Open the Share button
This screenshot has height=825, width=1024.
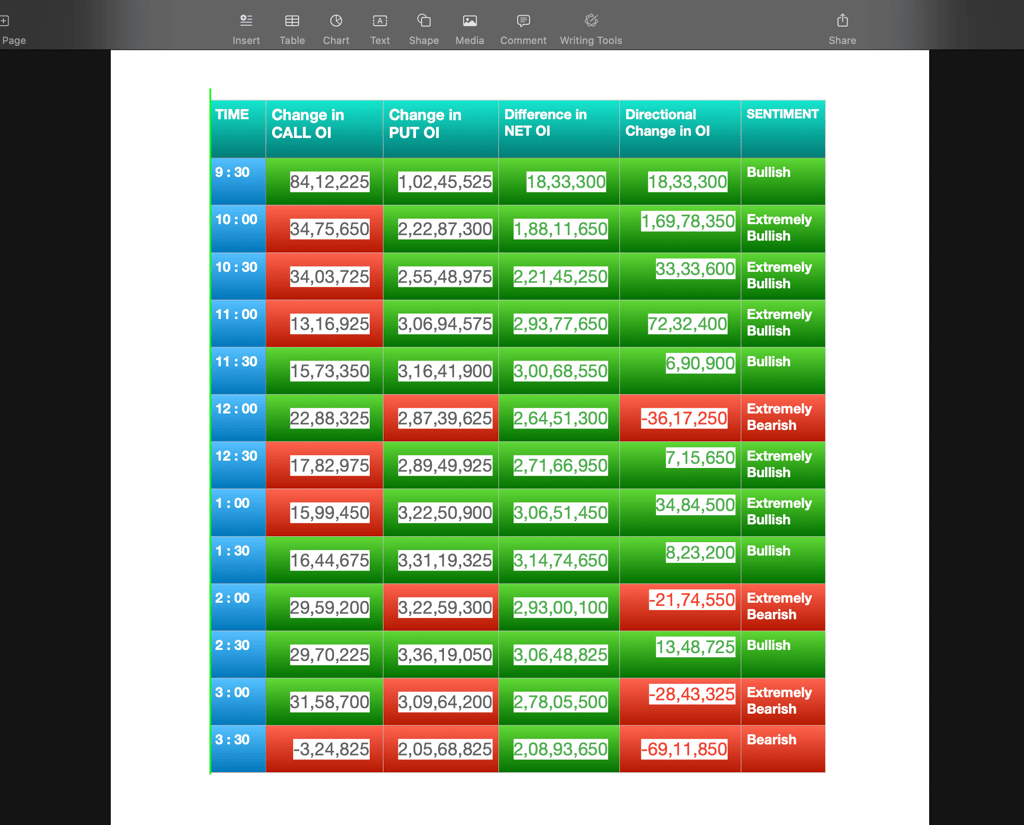coord(842,29)
